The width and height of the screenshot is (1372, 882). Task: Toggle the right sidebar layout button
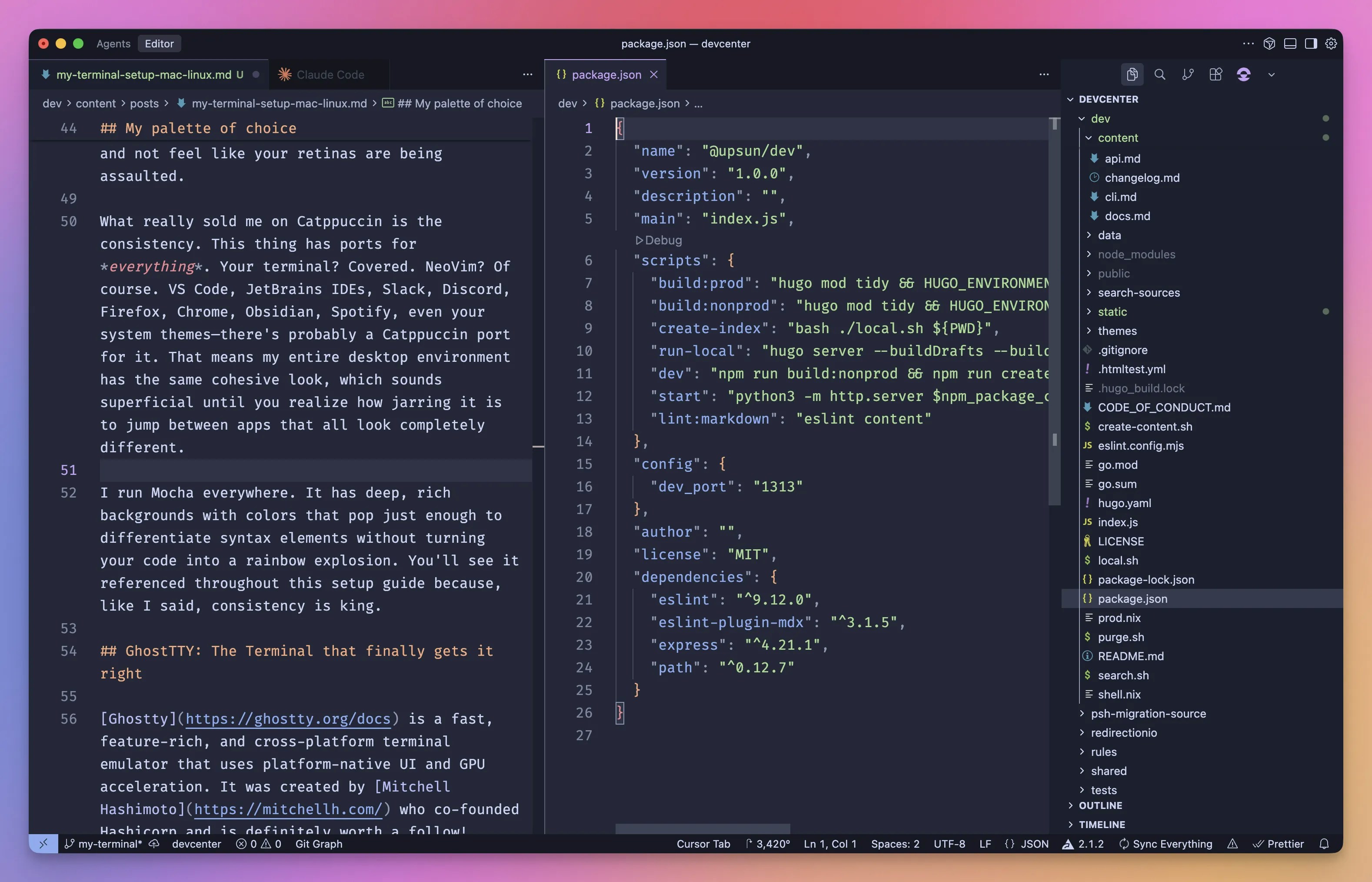tap(1310, 43)
